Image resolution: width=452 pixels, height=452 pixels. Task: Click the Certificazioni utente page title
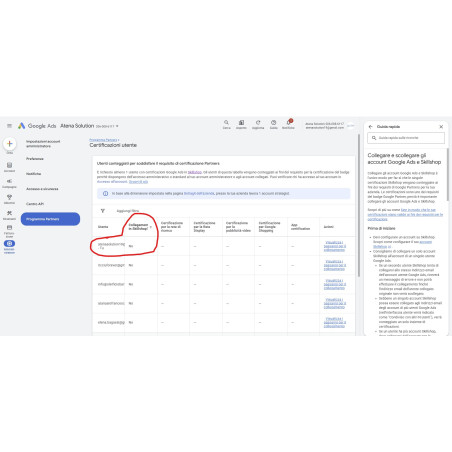pyautogui.click(x=113, y=145)
